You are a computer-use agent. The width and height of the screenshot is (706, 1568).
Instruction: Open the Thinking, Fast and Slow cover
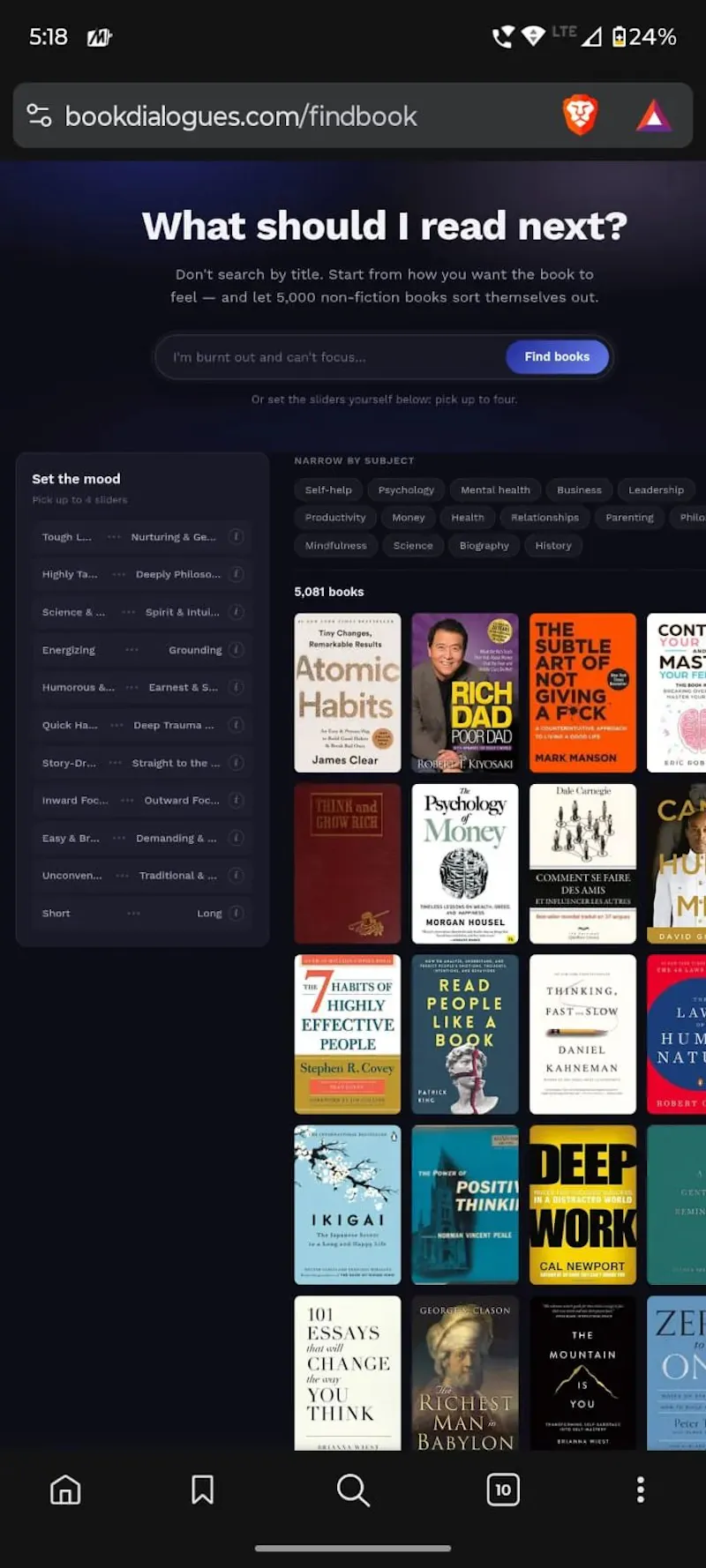582,1034
